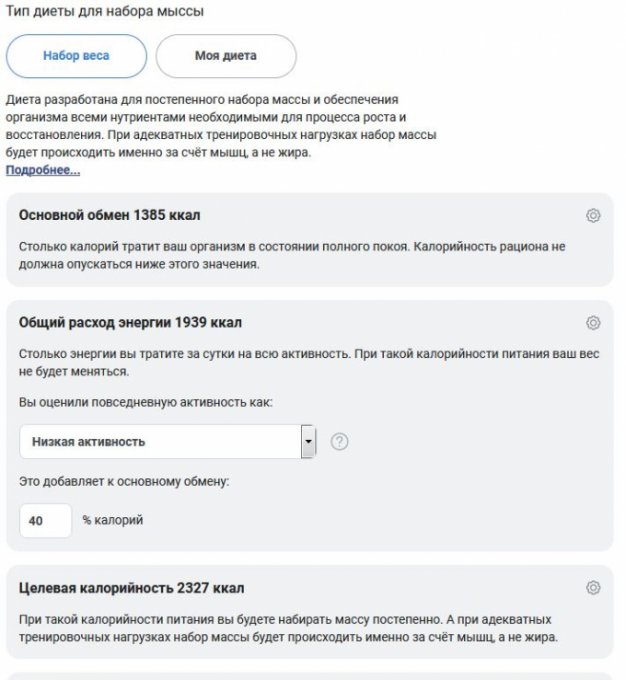The image size is (626, 680).
Task: Click the diet description paragraph under tabs
Action: (x=220, y=126)
